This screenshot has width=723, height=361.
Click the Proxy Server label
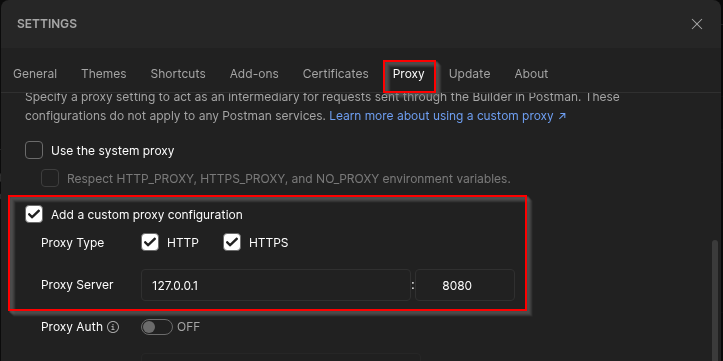pyautogui.click(x=77, y=285)
